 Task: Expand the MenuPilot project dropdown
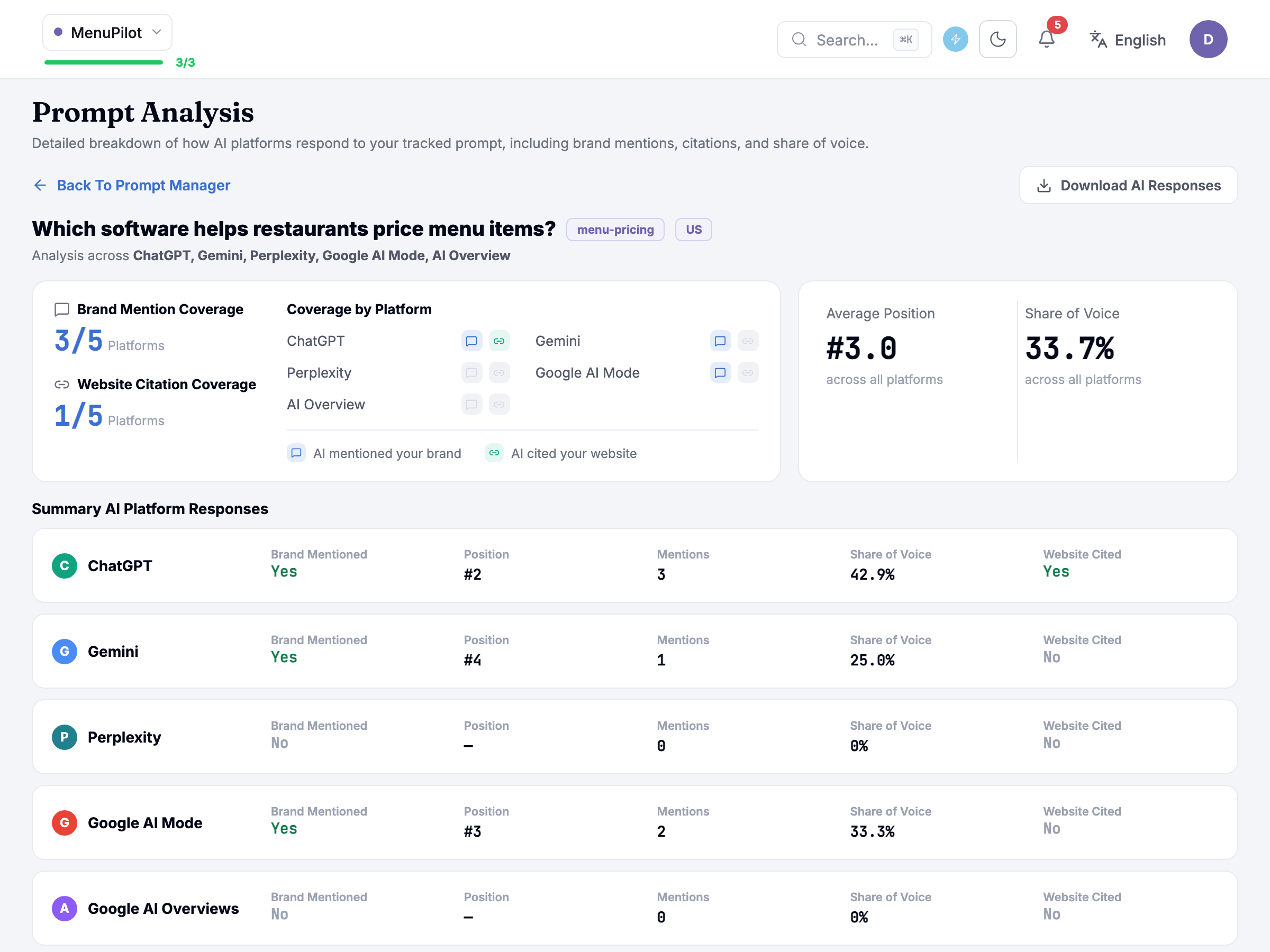(107, 33)
